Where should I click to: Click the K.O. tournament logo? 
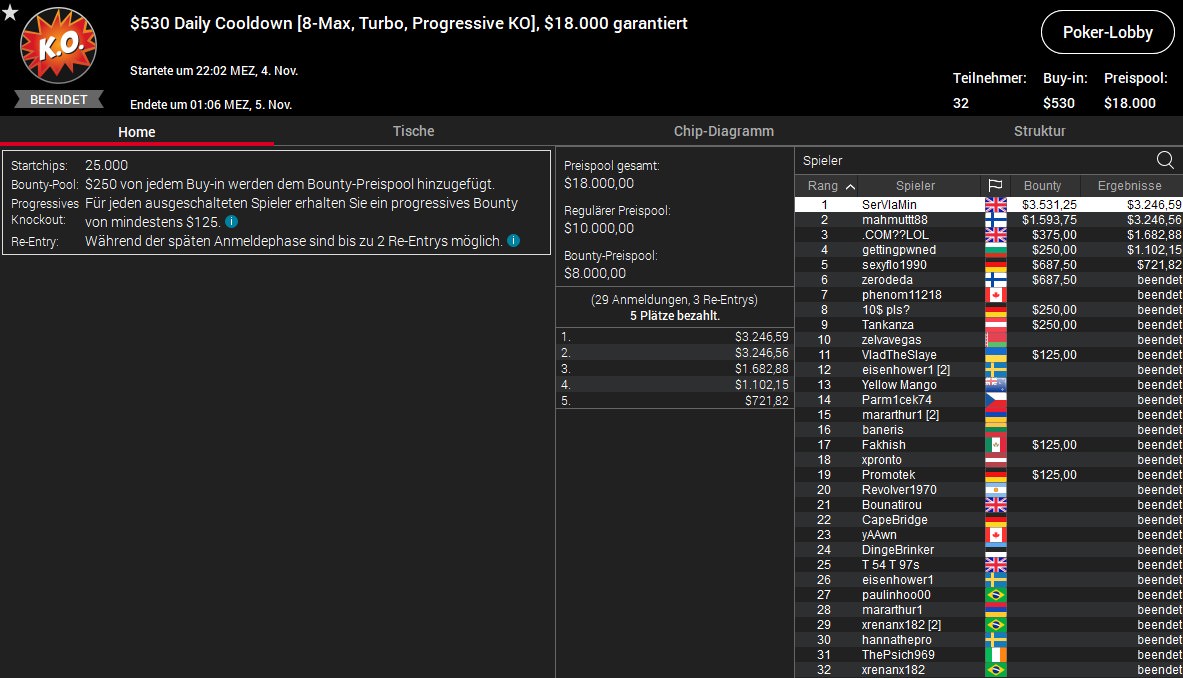tap(59, 46)
